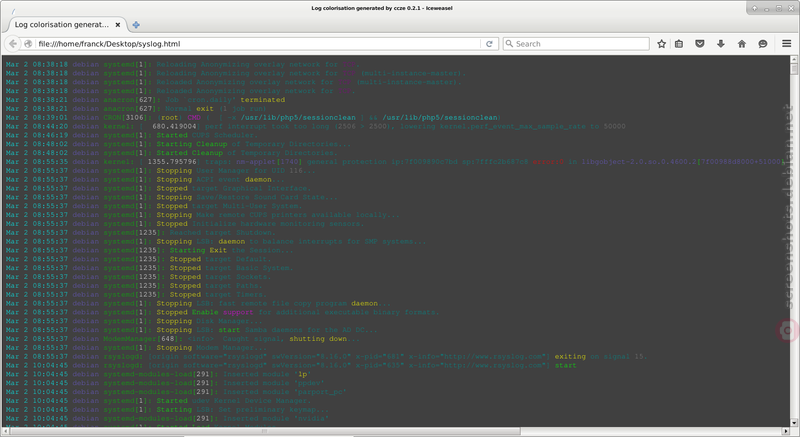The height and width of the screenshot is (437, 800).
Task: Open a new tab with plus icon
Action: 136,24
